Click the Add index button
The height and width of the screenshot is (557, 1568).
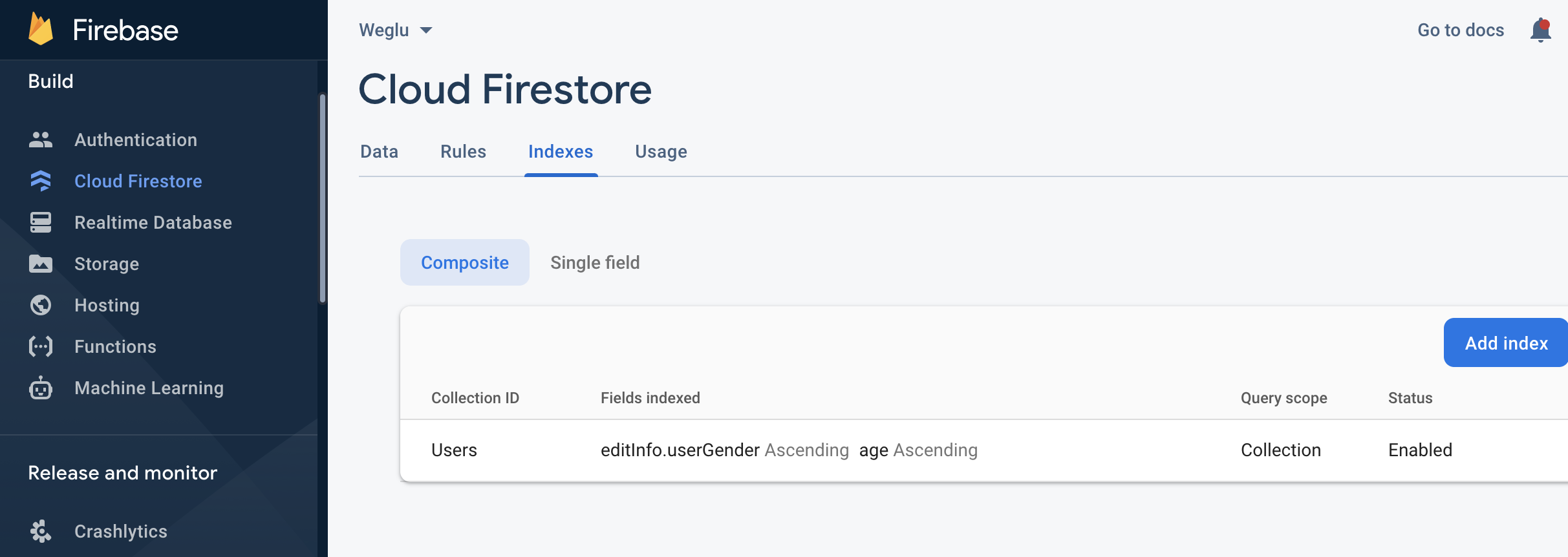click(x=1506, y=342)
